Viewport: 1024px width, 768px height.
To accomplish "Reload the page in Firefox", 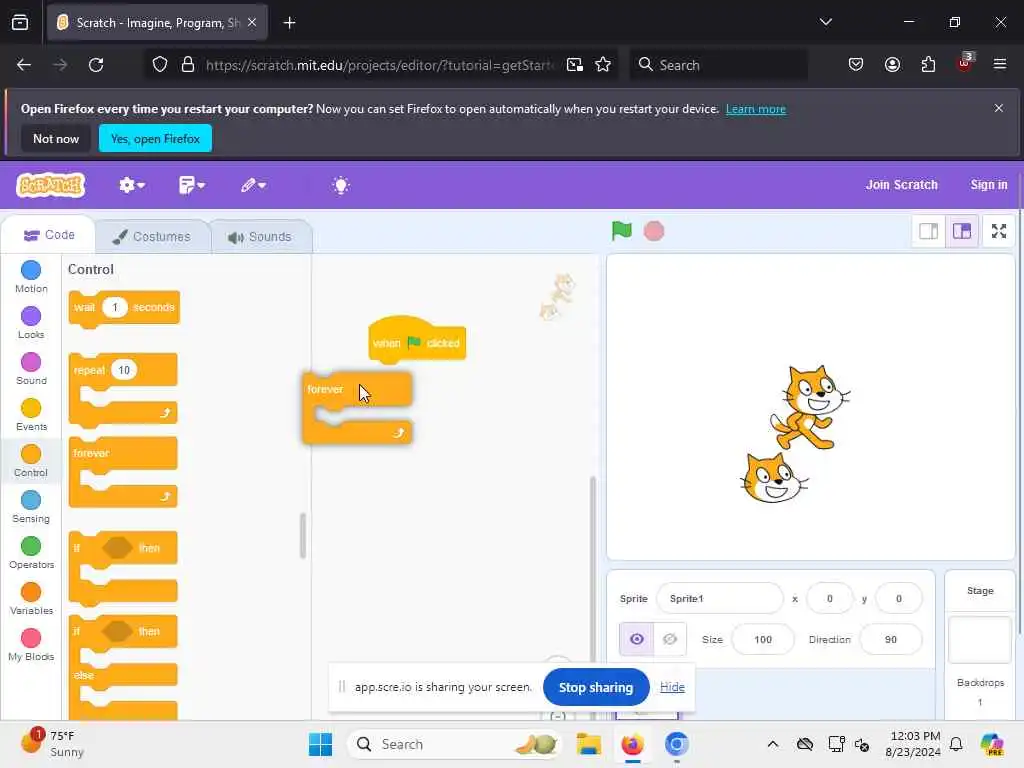I will click(x=96, y=65).
